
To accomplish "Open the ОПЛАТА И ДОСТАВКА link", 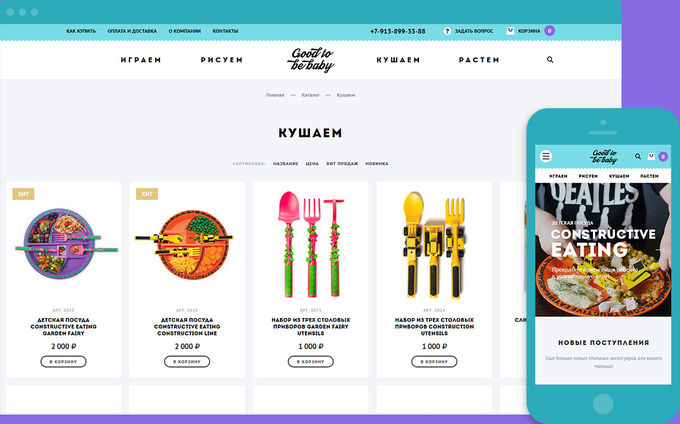I will [x=132, y=31].
